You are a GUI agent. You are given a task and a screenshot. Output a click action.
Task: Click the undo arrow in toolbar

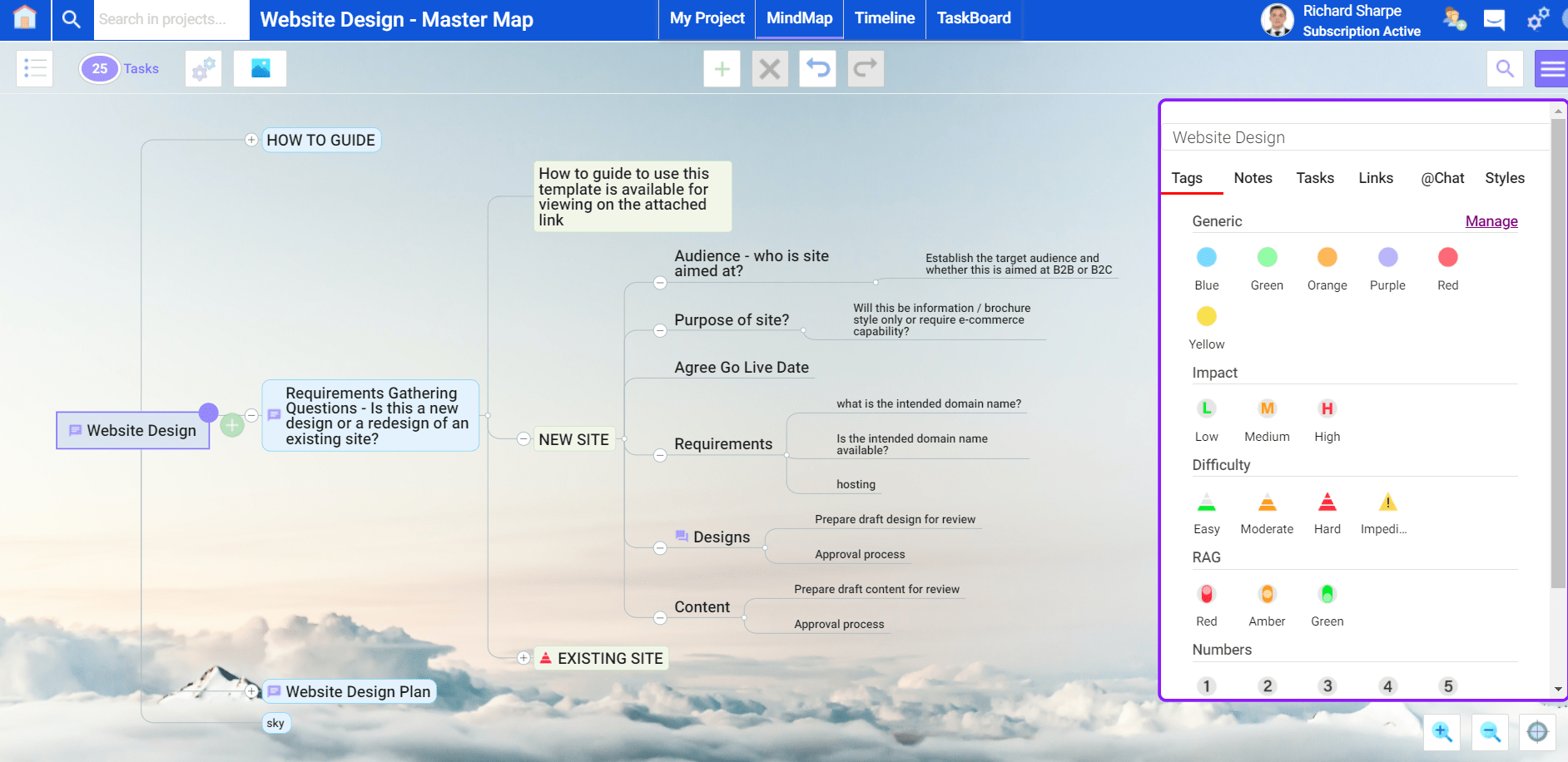817,68
